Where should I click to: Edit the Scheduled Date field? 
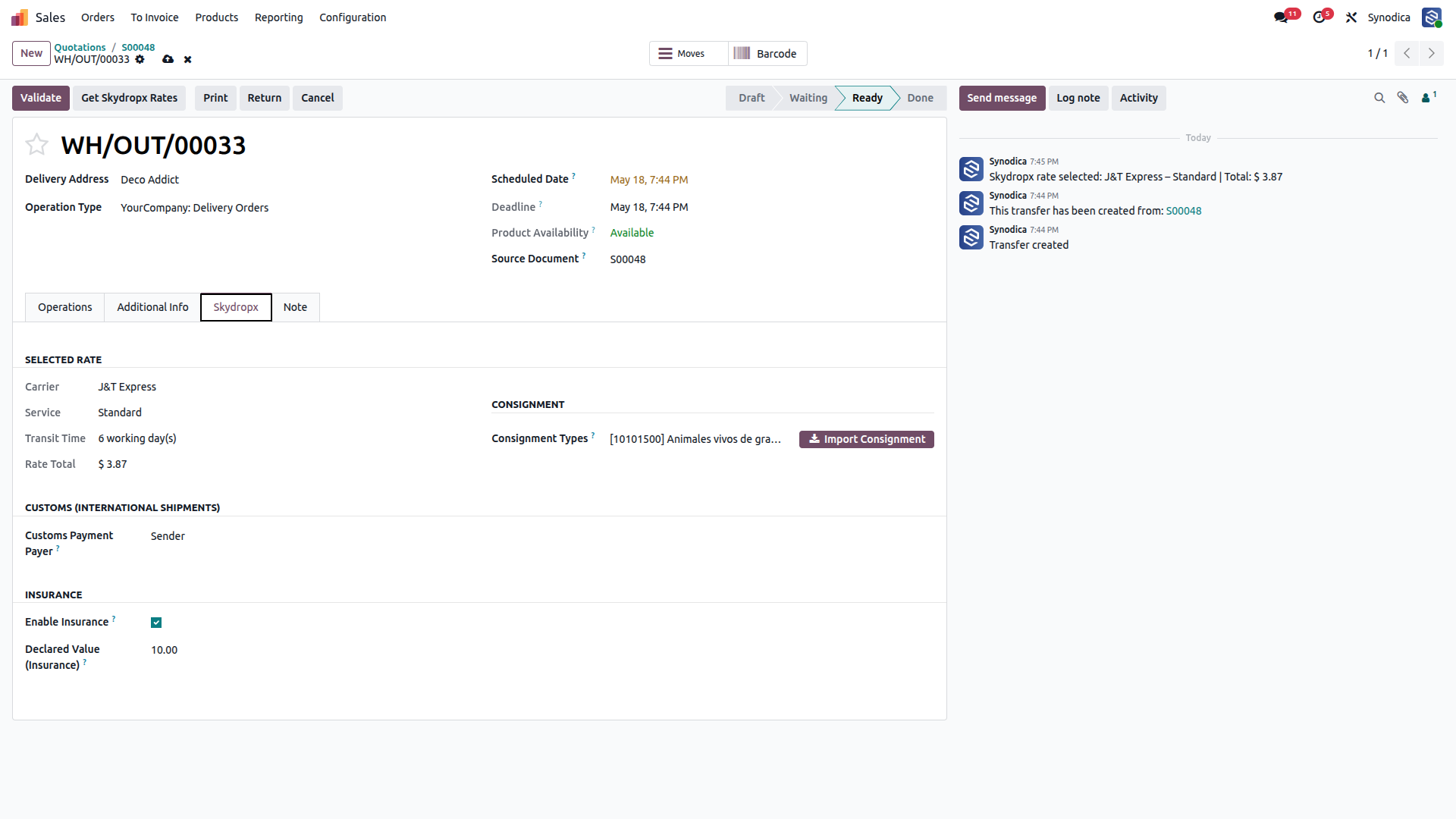(772, 180)
